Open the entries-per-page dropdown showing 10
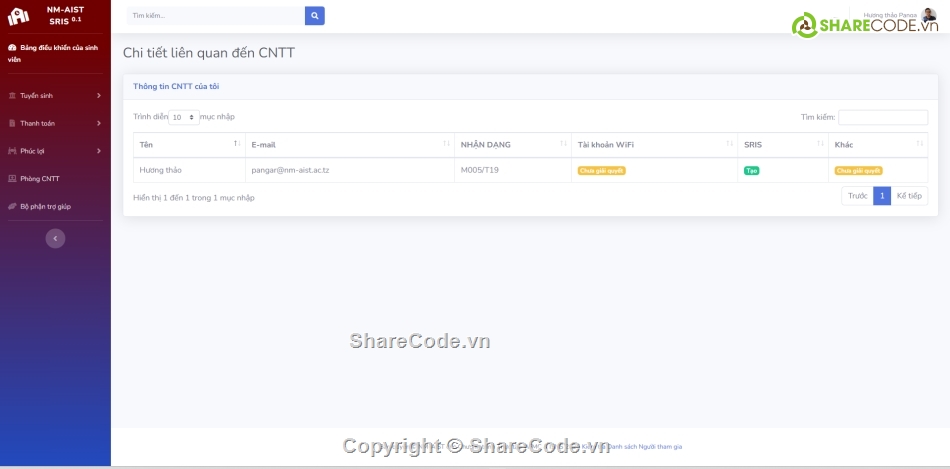The height and width of the screenshot is (469, 950). pos(184,117)
